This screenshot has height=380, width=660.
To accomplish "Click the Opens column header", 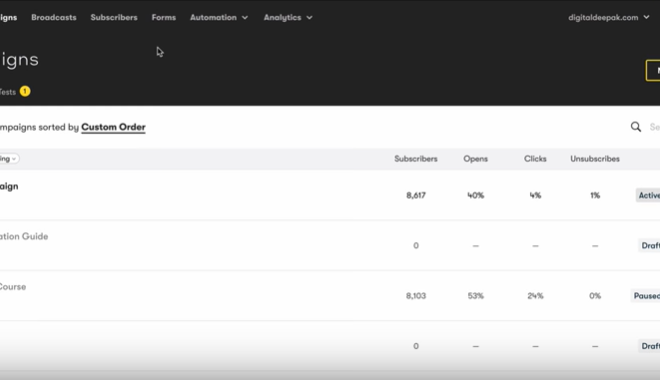I will click(476, 159).
